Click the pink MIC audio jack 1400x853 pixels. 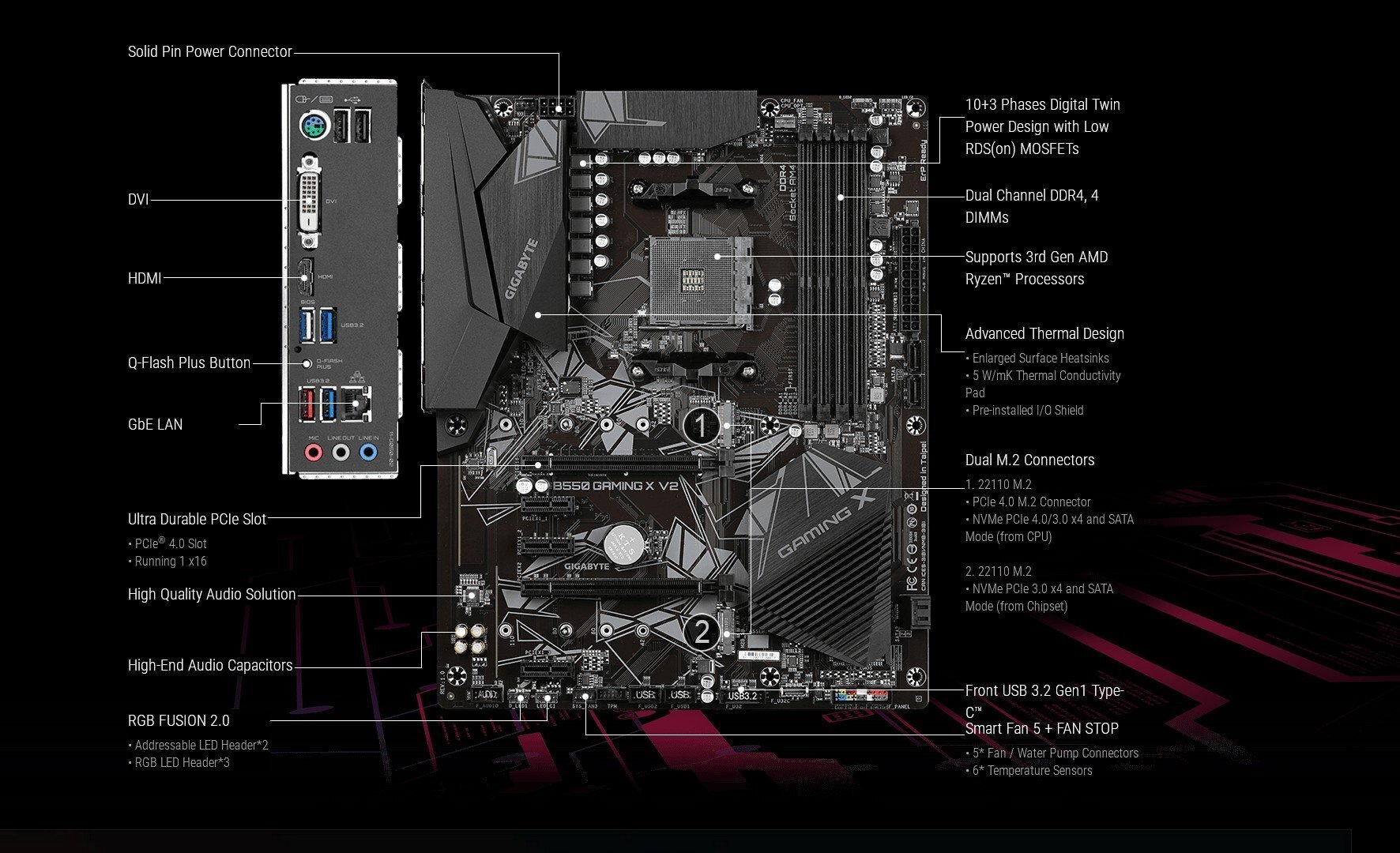314,453
